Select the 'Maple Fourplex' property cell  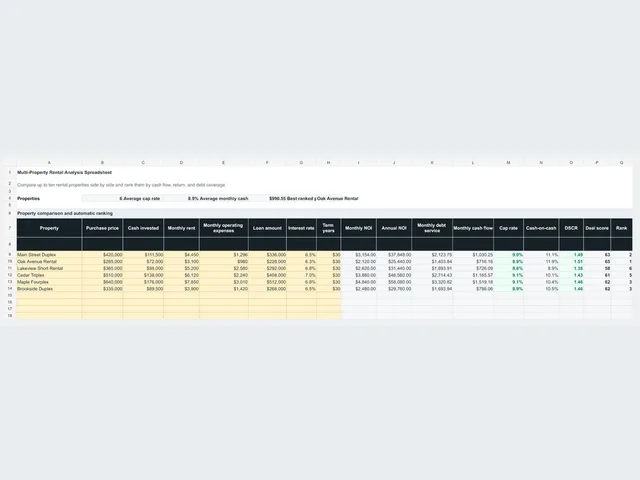49,282
